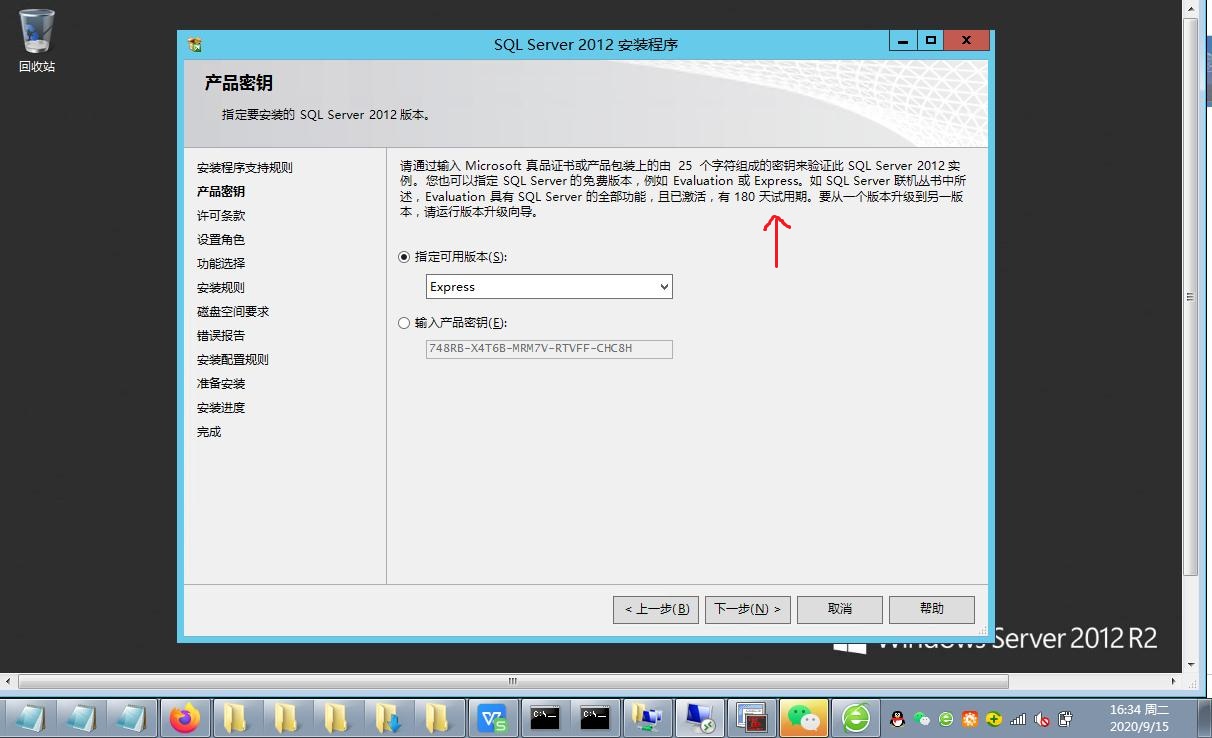
Task: Select 安装规则 in the step list
Action: point(221,288)
